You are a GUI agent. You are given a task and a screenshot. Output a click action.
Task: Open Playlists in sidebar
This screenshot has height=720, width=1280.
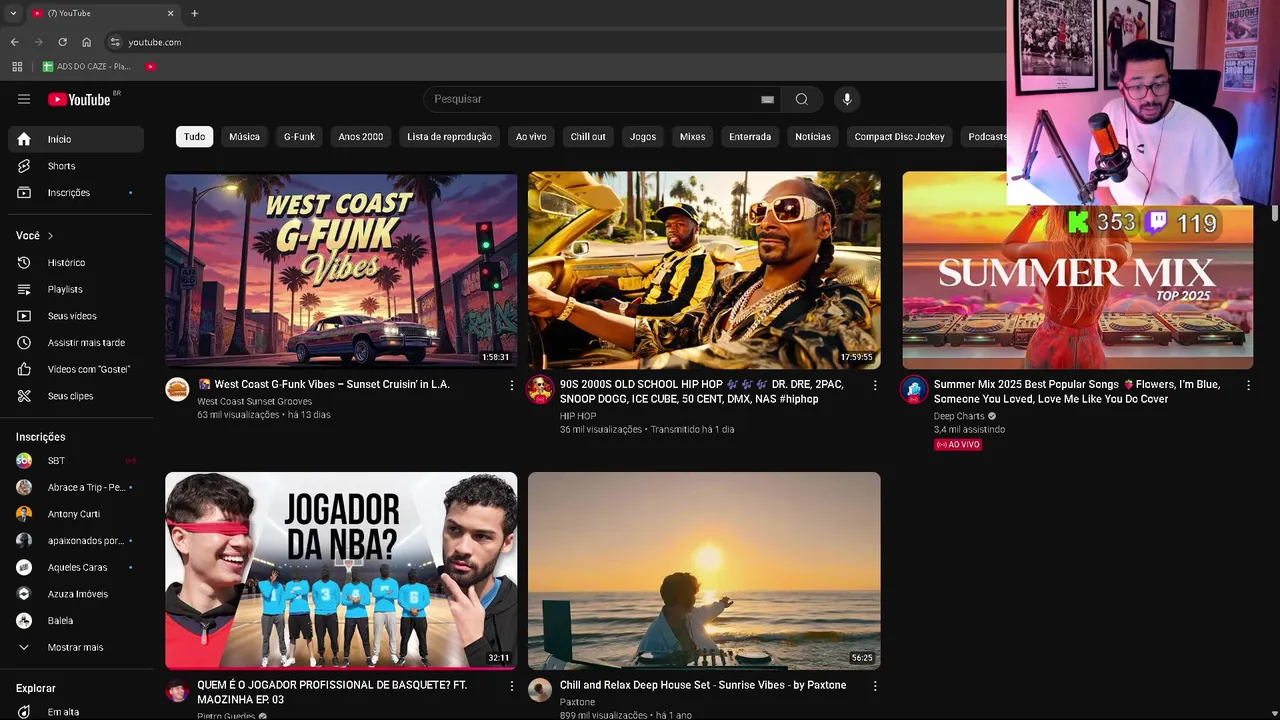point(76,289)
